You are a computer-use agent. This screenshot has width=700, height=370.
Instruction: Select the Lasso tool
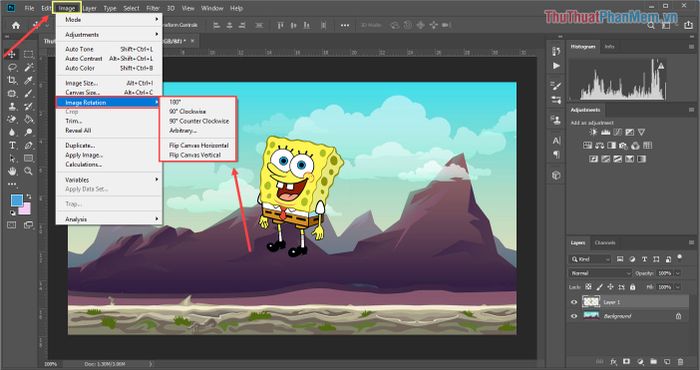[12, 67]
